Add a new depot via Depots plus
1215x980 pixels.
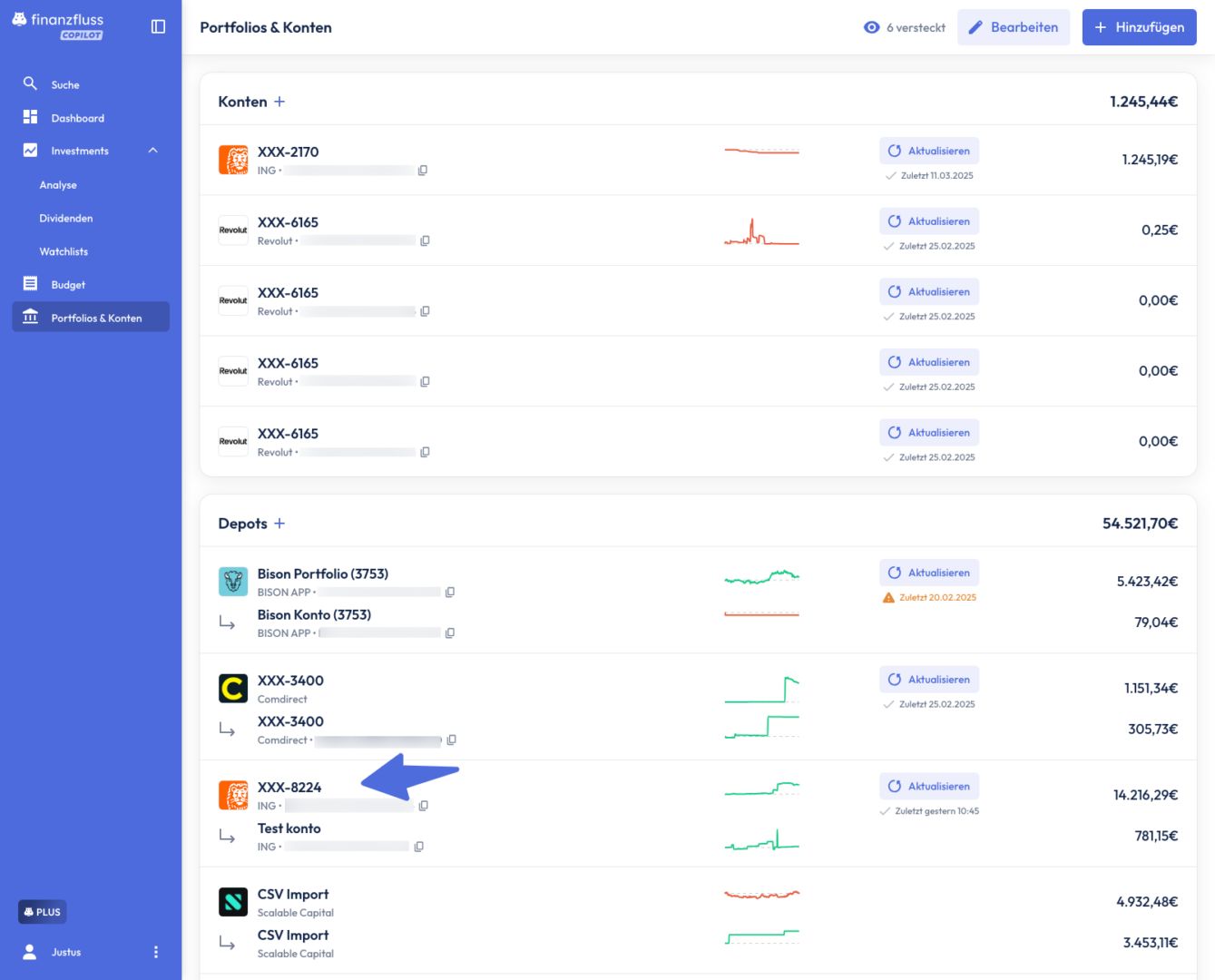(x=279, y=524)
